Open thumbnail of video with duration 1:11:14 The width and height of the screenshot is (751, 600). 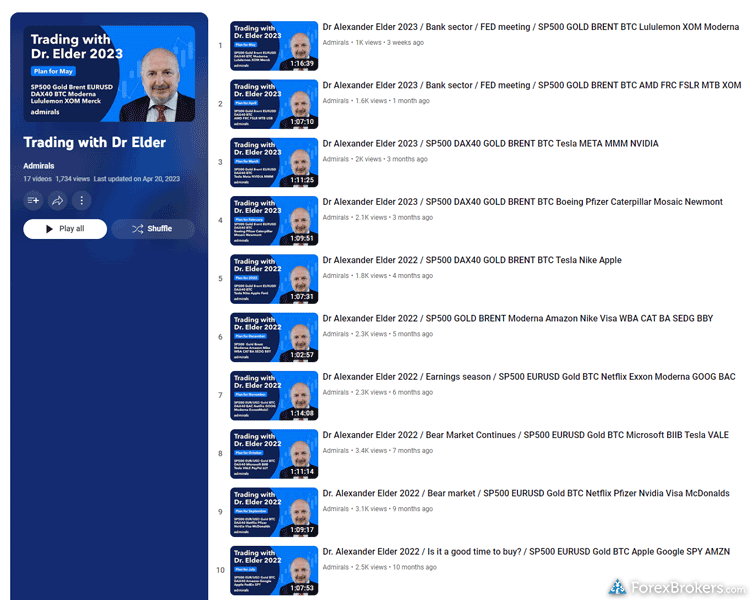click(x=274, y=454)
